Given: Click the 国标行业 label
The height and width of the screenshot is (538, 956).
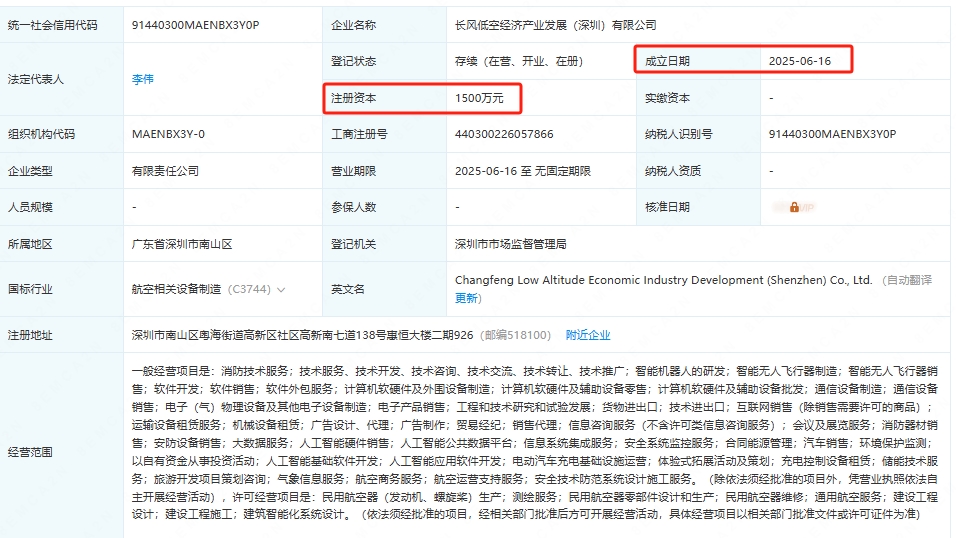Looking at the screenshot, I should click(x=30, y=289).
